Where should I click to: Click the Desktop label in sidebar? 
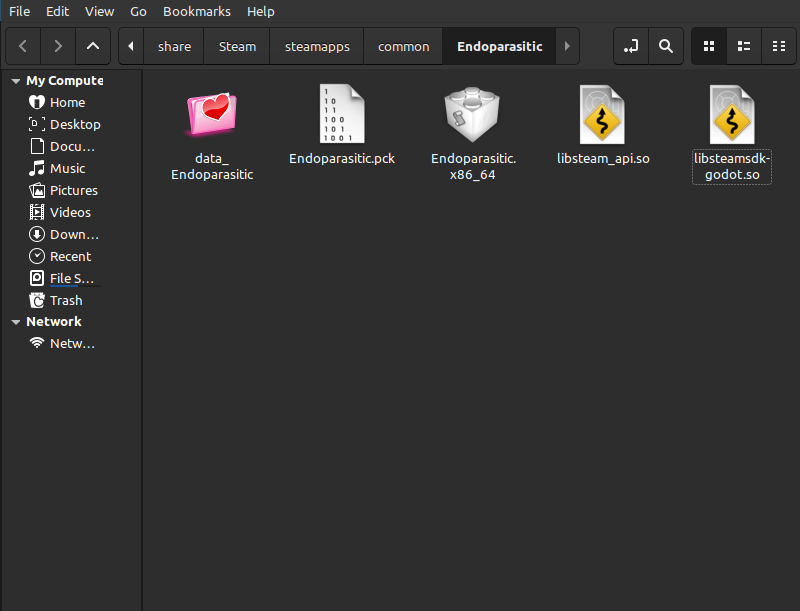75,124
